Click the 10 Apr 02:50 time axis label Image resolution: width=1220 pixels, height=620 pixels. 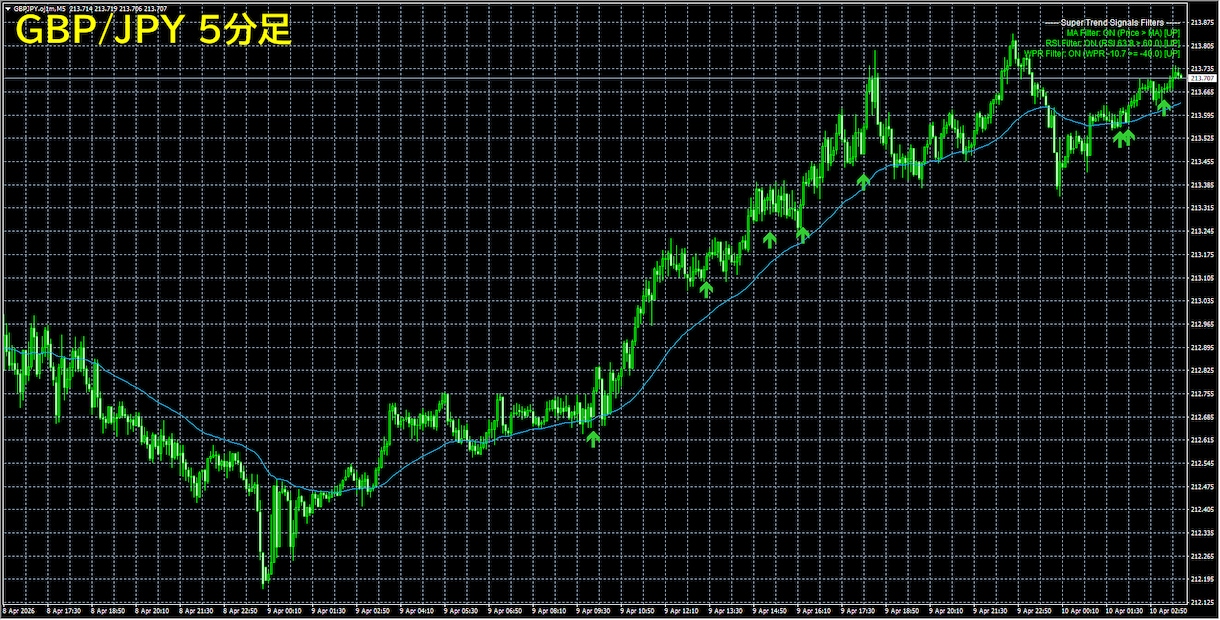pos(1168,609)
